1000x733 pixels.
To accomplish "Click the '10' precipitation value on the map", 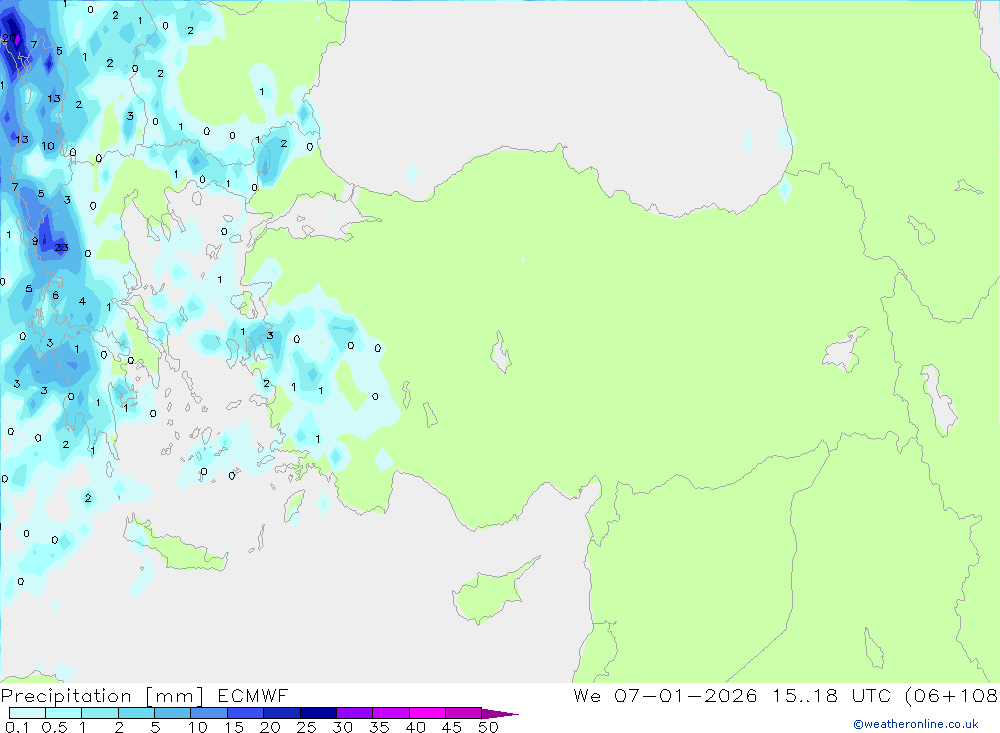I will [x=48, y=146].
